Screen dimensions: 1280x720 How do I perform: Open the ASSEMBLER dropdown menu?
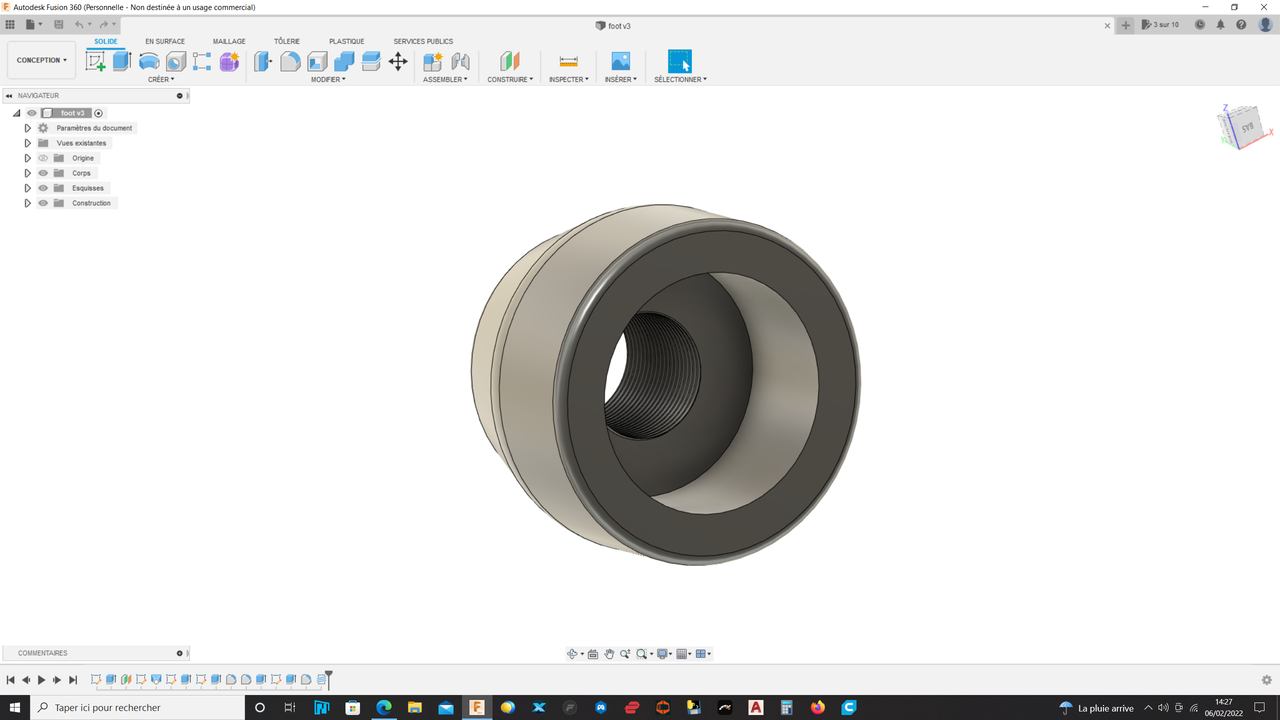(445, 79)
